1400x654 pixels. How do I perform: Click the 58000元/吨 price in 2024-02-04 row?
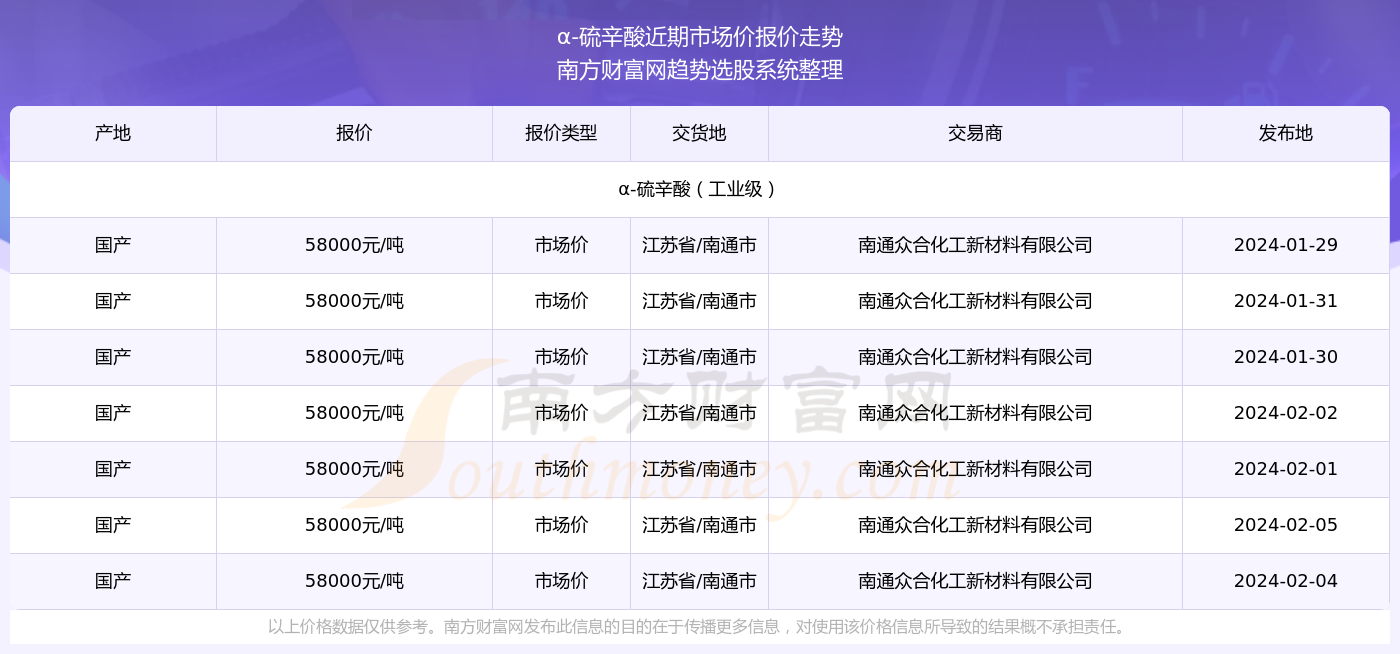tap(354, 581)
